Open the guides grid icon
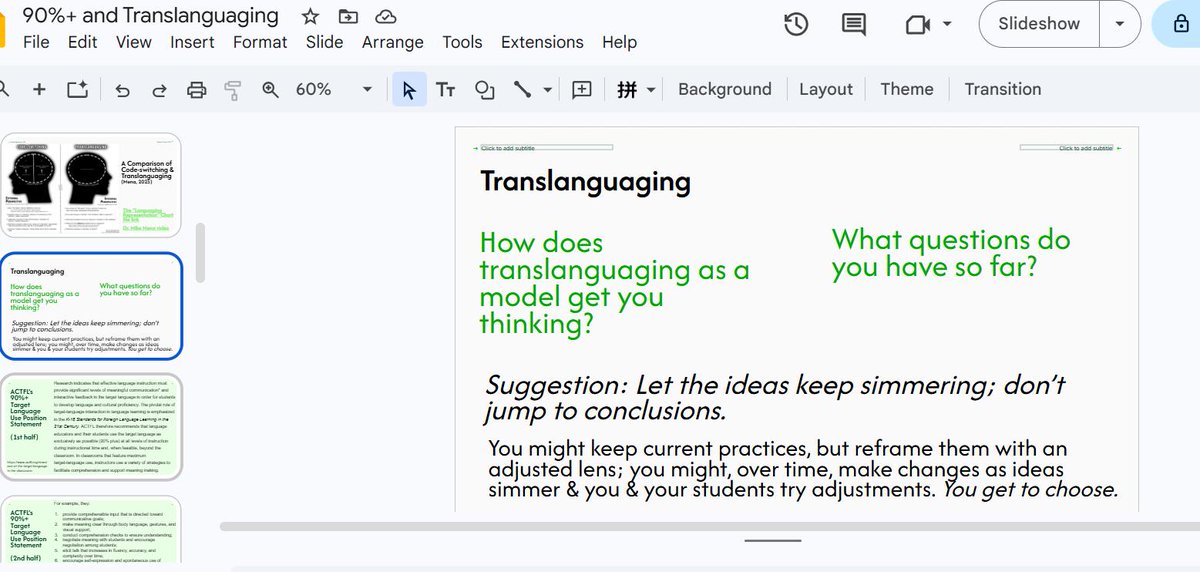Image resolution: width=1200 pixels, height=572 pixels. [627, 89]
